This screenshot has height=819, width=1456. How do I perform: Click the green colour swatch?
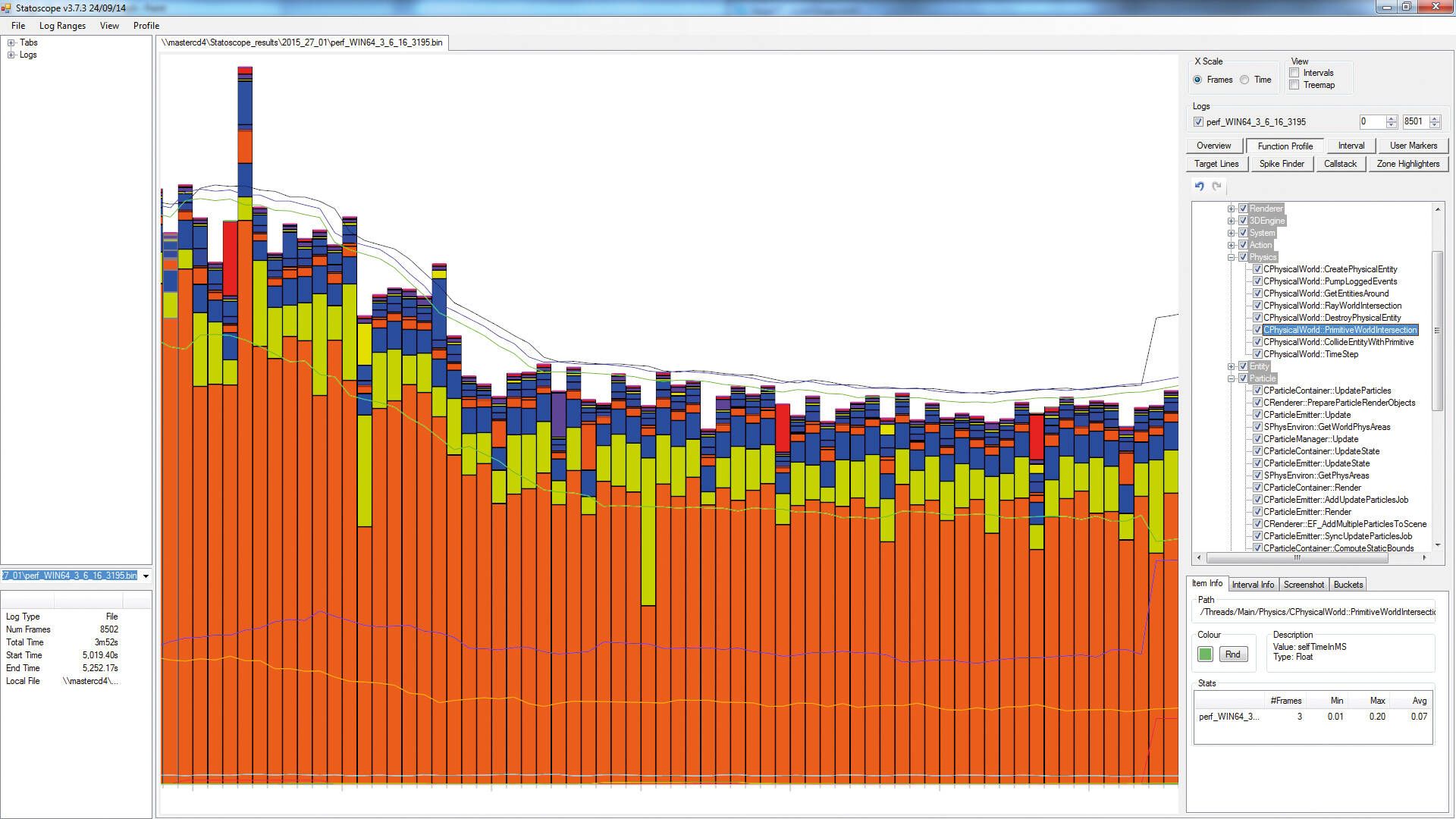(1205, 654)
